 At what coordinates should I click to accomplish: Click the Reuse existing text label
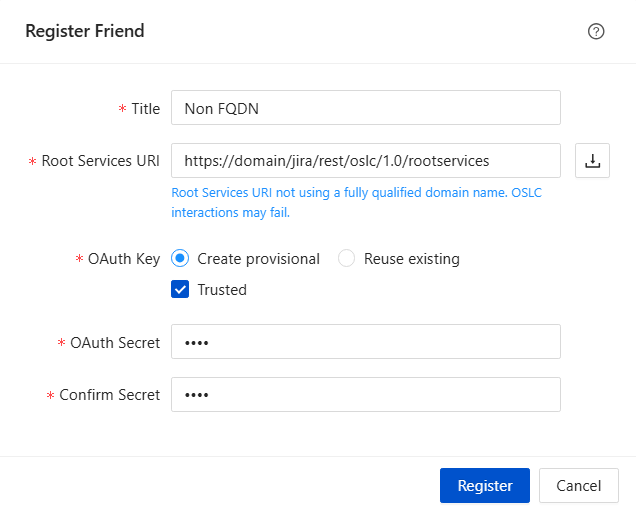411,258
